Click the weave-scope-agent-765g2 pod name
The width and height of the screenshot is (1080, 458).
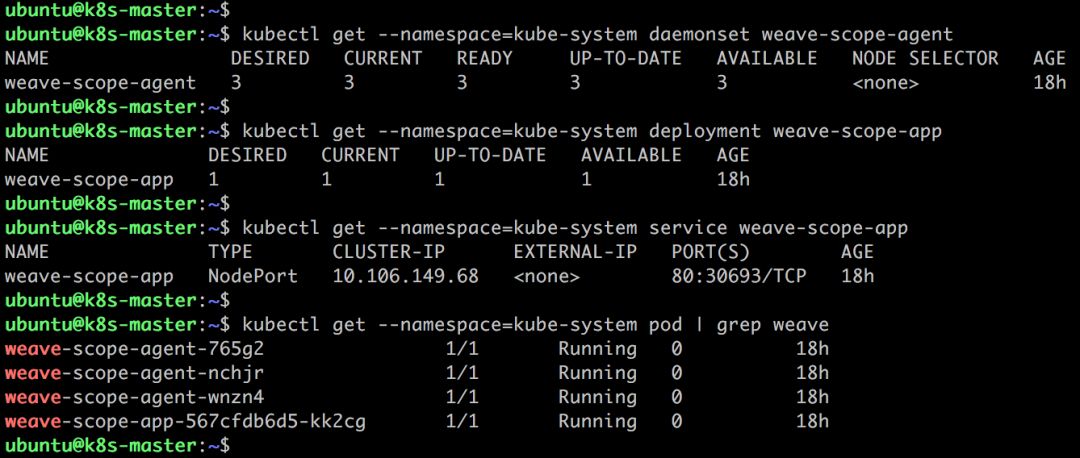134,349
